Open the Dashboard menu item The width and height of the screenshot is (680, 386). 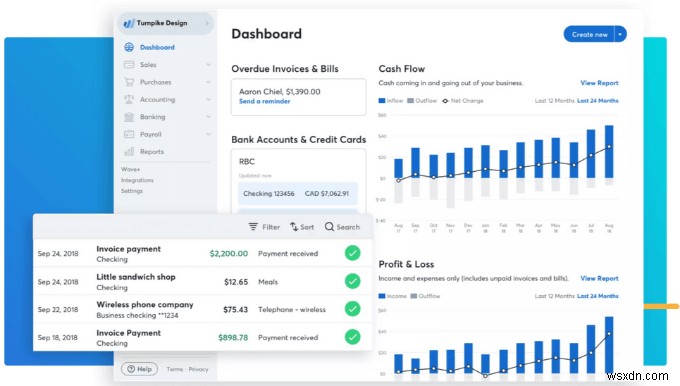tap(157, 47)
